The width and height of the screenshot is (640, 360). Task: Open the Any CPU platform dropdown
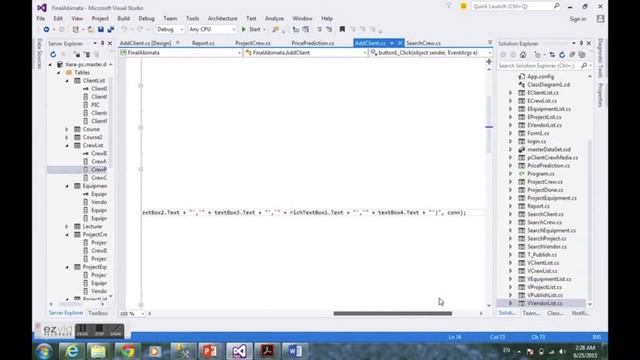212,29
